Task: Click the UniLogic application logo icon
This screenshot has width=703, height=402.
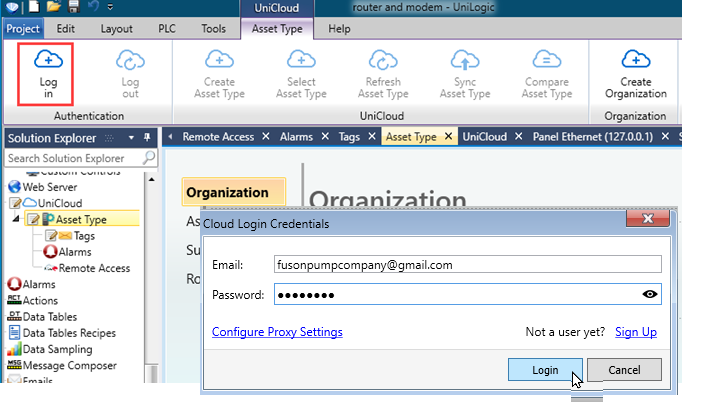Action: tap(13, 7)
